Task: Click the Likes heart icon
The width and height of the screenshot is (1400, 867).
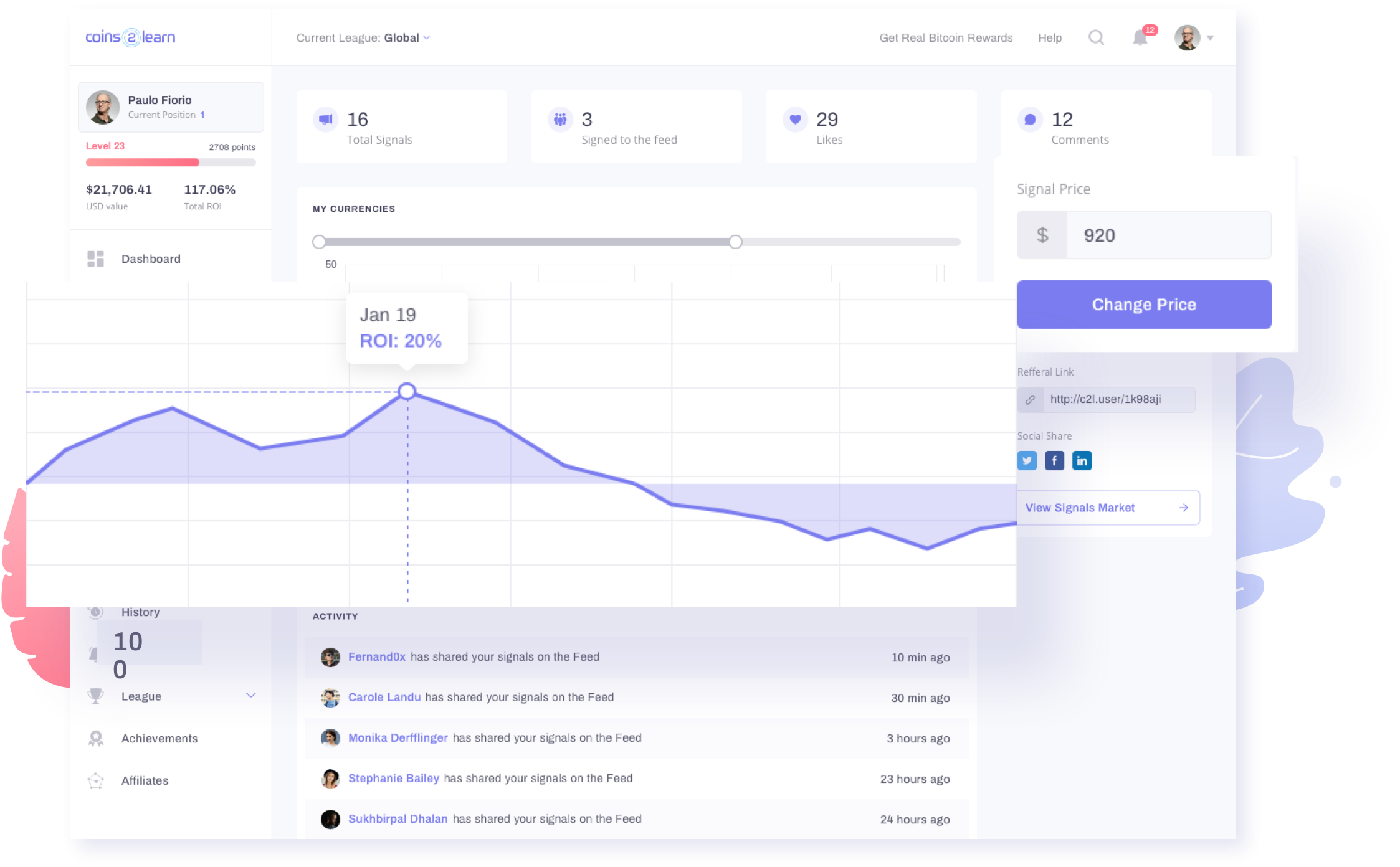Action: coord(795,119)
